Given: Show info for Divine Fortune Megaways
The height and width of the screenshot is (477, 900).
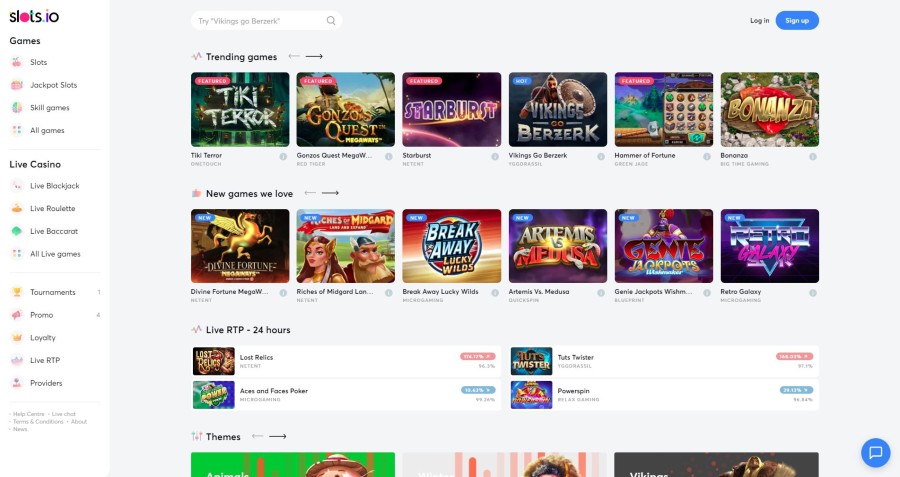Looking at the screenshot, I should point(283,293).
